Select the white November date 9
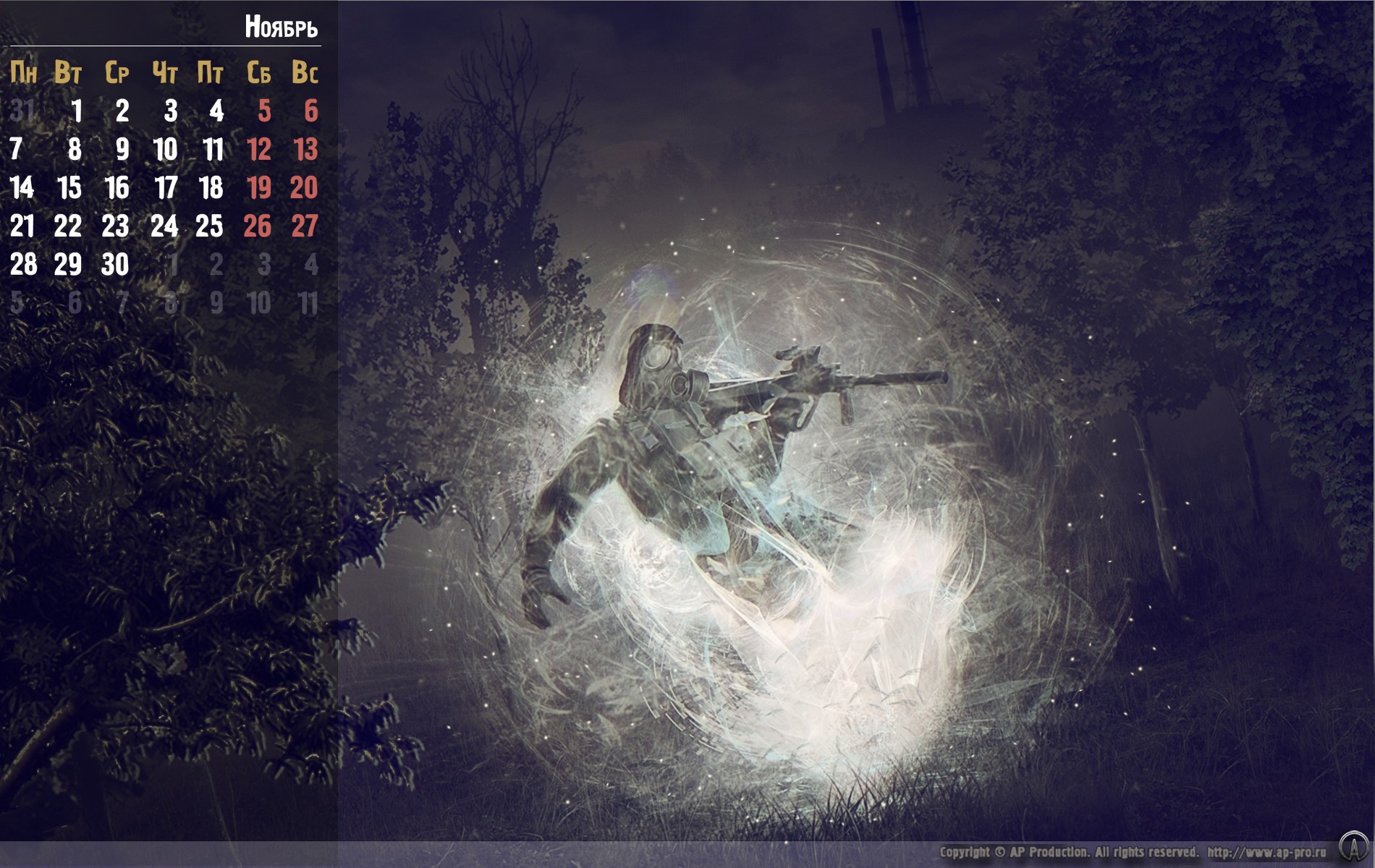The height and width of the screenshot is (868, 1375). coord(122,149)
